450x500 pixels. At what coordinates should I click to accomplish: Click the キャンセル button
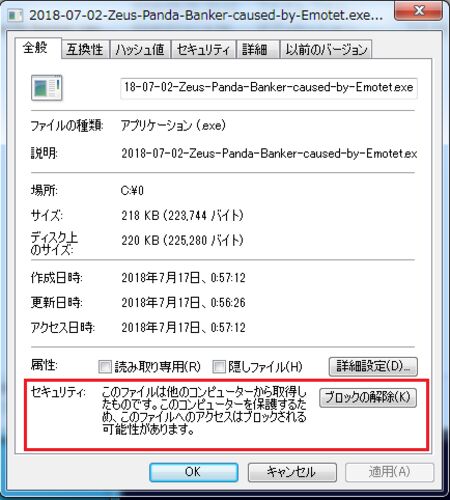292,472
